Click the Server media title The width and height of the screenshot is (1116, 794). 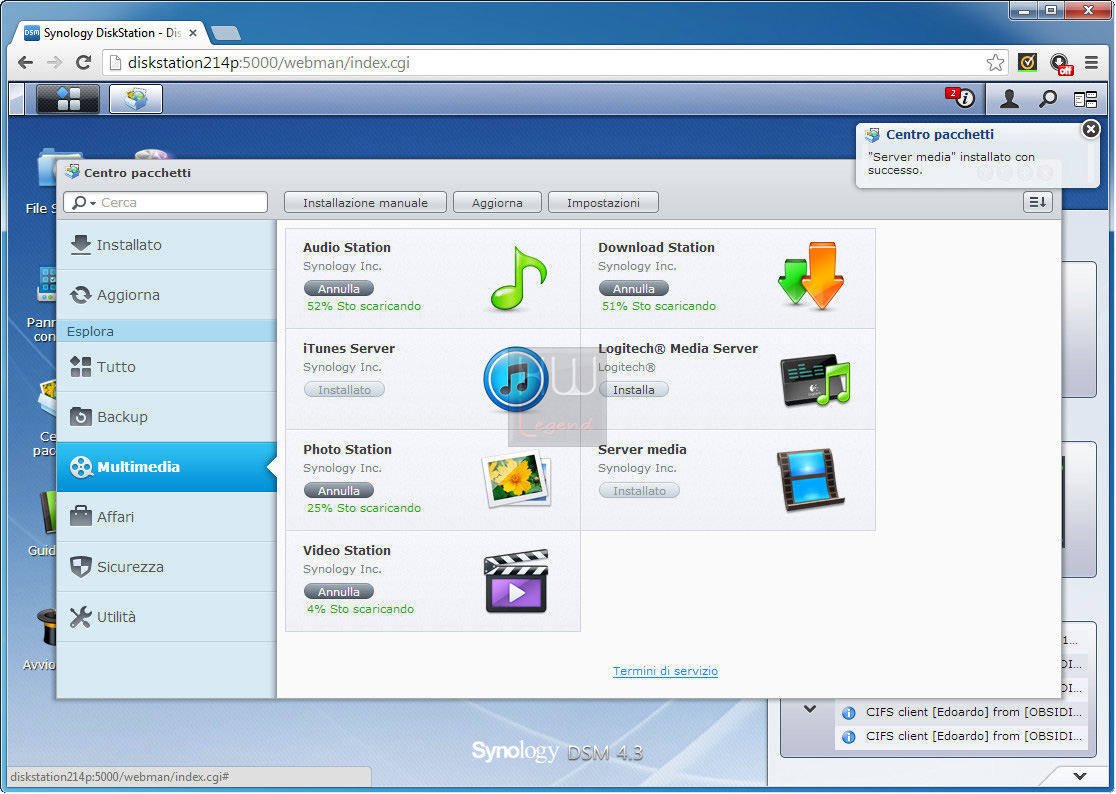click(642, 450)
